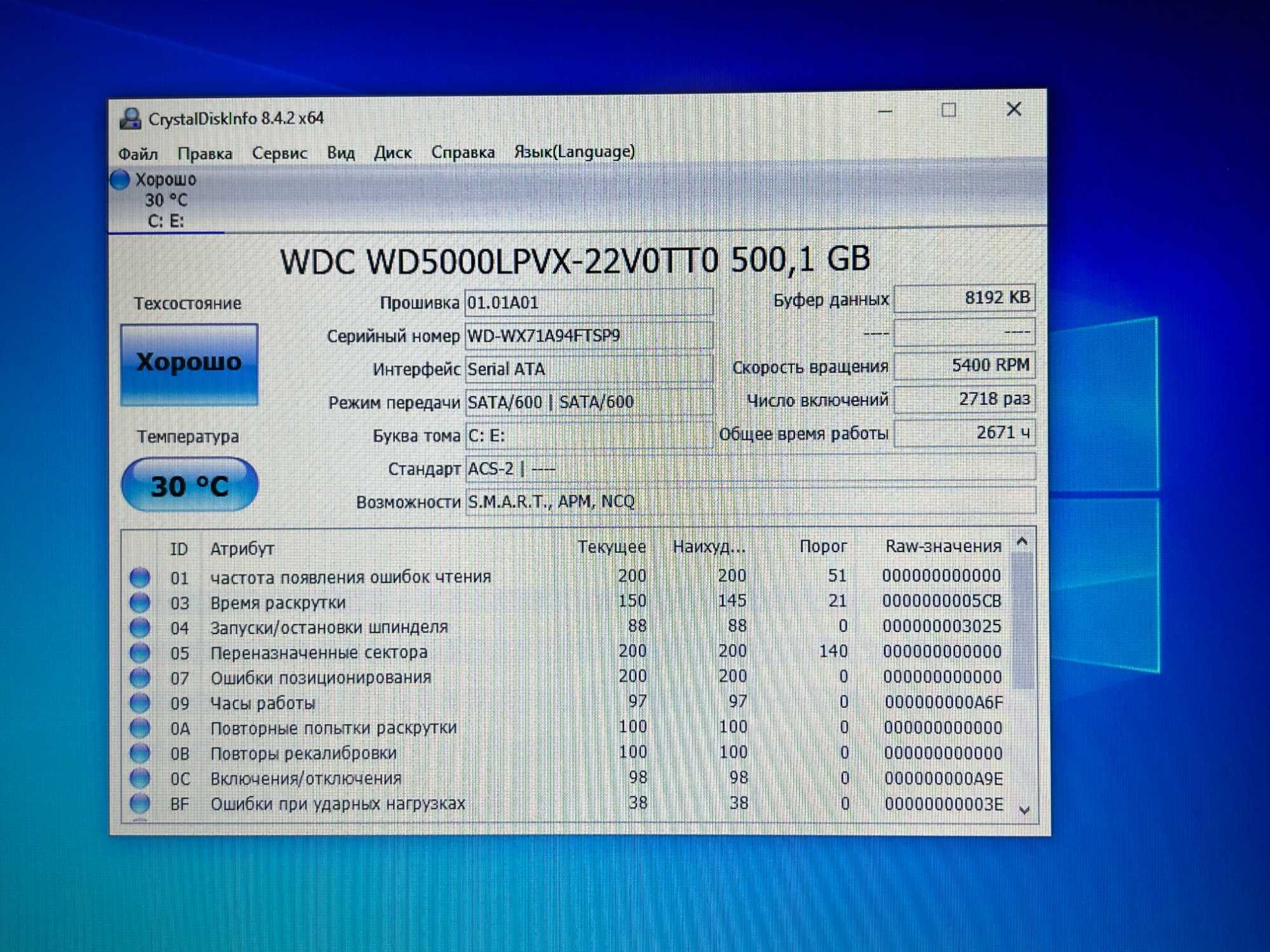Select row 'Переназначенные сектора'
The image size is (1270, 952).
[566, 652]
